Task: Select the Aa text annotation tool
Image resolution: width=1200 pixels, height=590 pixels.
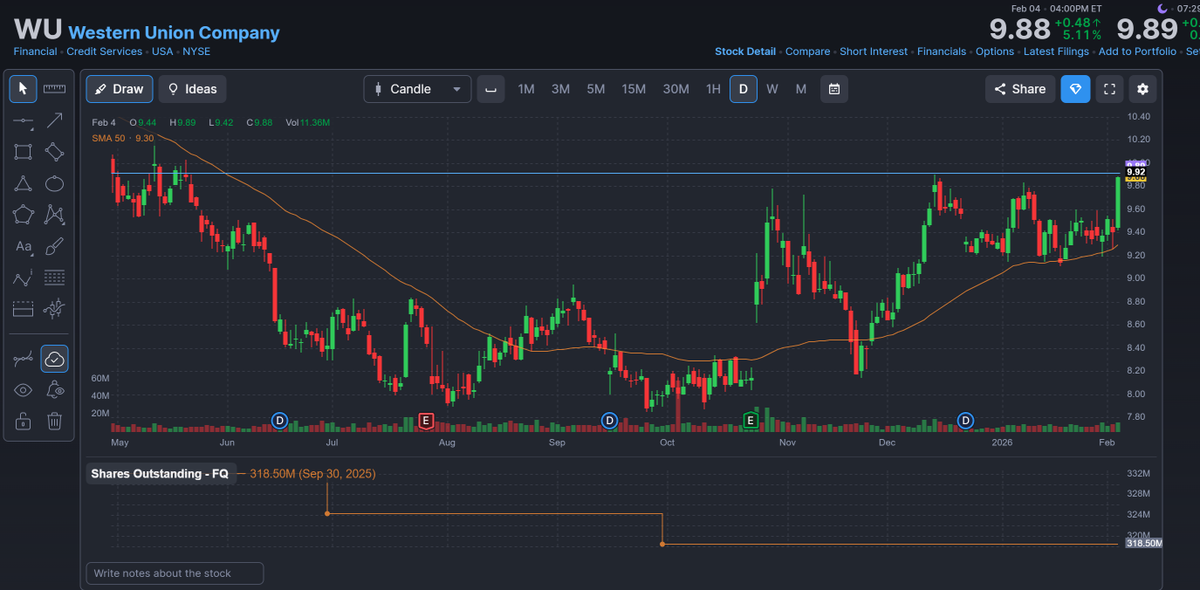Action: pyautogui.click(x=24, y=246)
